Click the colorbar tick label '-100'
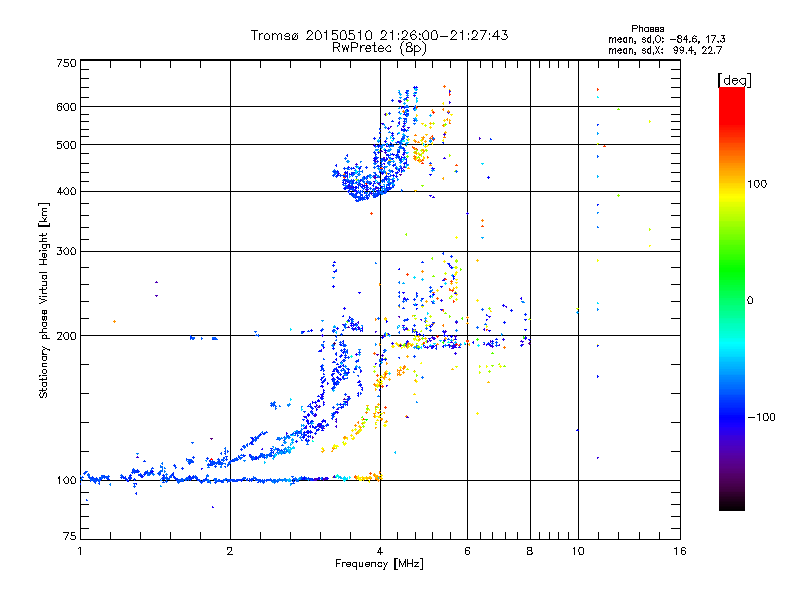 (761, 417)
